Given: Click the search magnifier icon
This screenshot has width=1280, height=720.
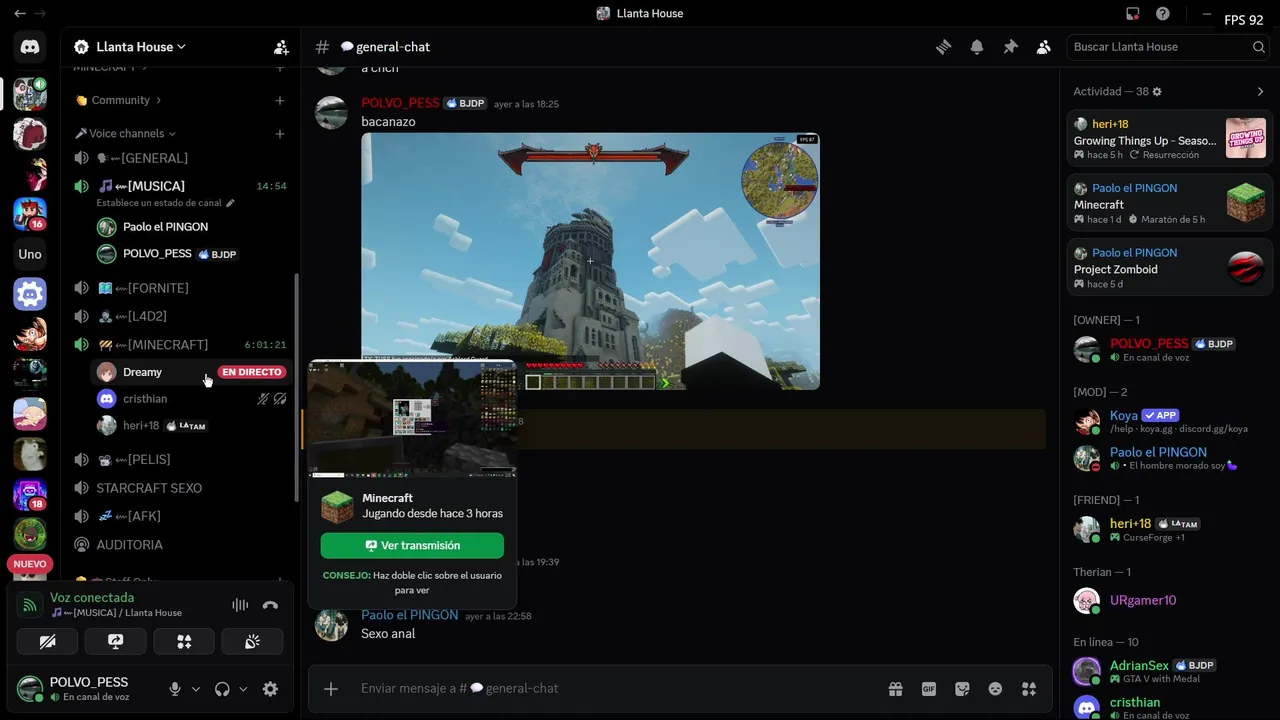Looking at the screenshot, I should 1259,47.
